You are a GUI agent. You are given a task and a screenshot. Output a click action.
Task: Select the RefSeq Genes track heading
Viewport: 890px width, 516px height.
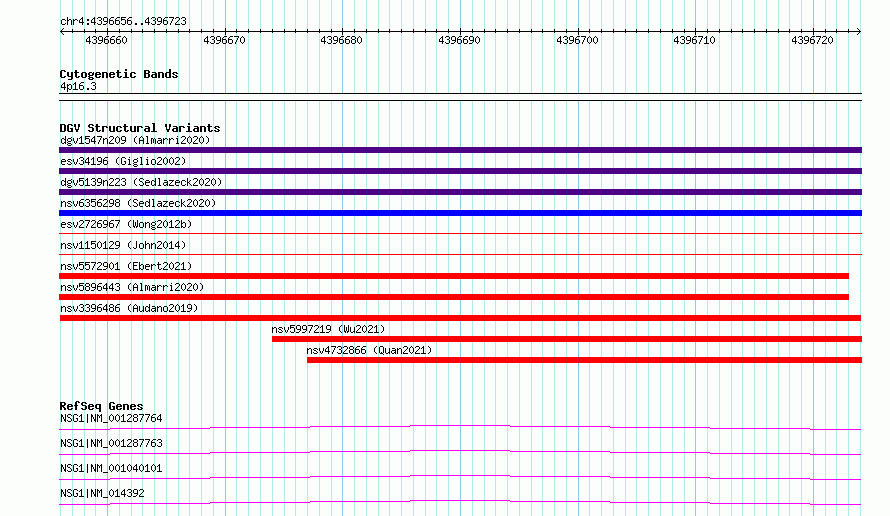click(x=102, y=406)
